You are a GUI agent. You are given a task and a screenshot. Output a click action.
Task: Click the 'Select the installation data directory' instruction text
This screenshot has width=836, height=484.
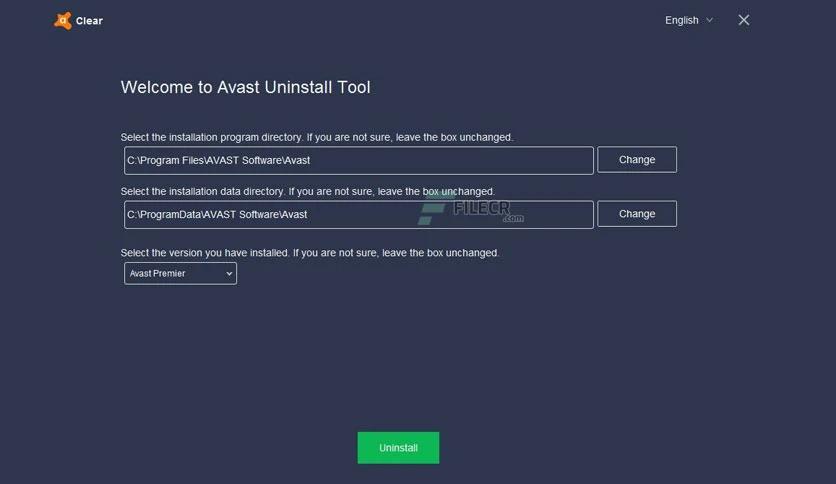(308, 191)
